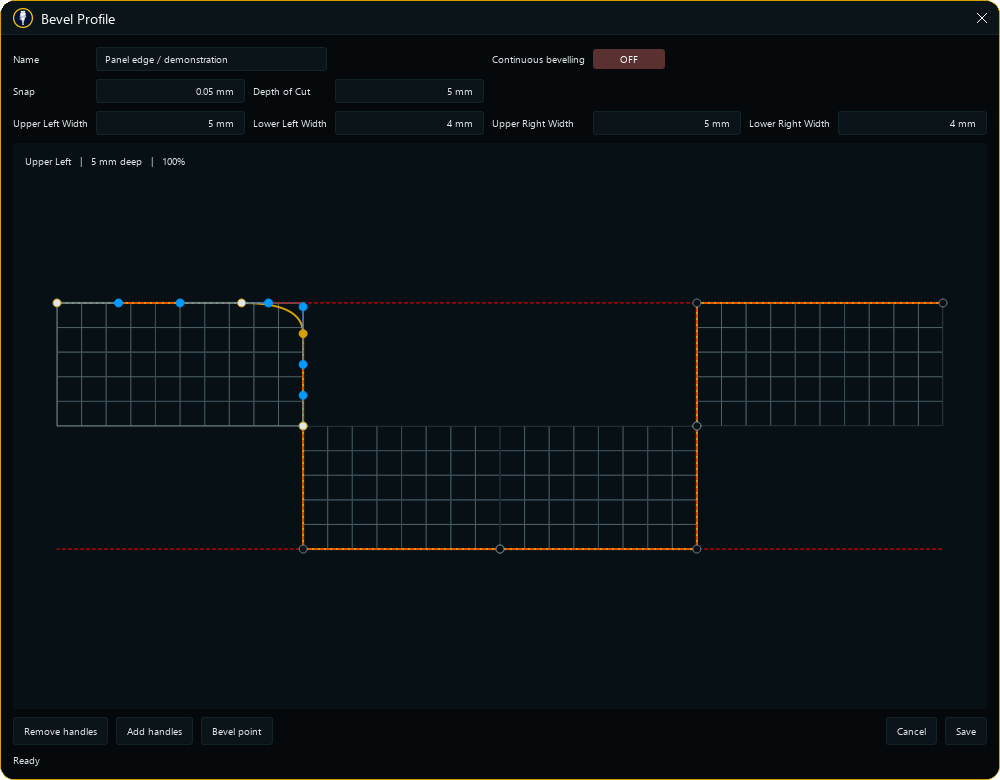This screenshot has height=780, width=1000.
Task: Click the 'Ready' status text
Action: click(26, 761)
